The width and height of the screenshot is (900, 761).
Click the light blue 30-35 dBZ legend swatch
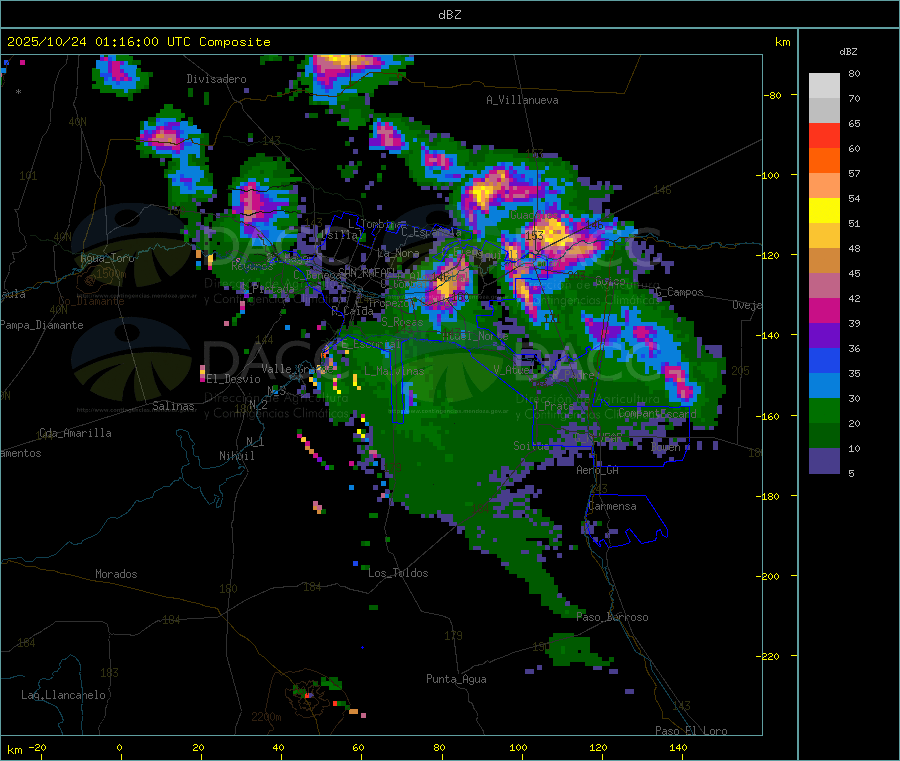point(824,386)
